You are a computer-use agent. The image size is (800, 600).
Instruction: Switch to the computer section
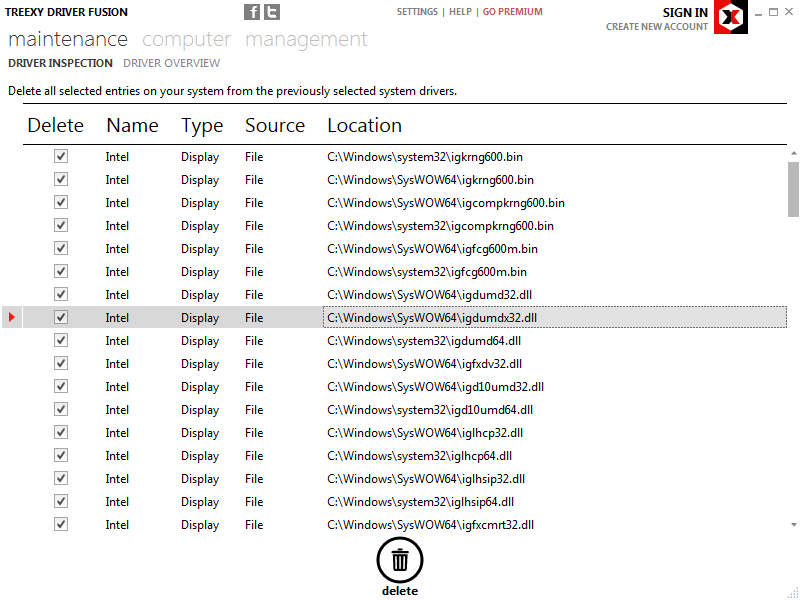click(186, 39)
